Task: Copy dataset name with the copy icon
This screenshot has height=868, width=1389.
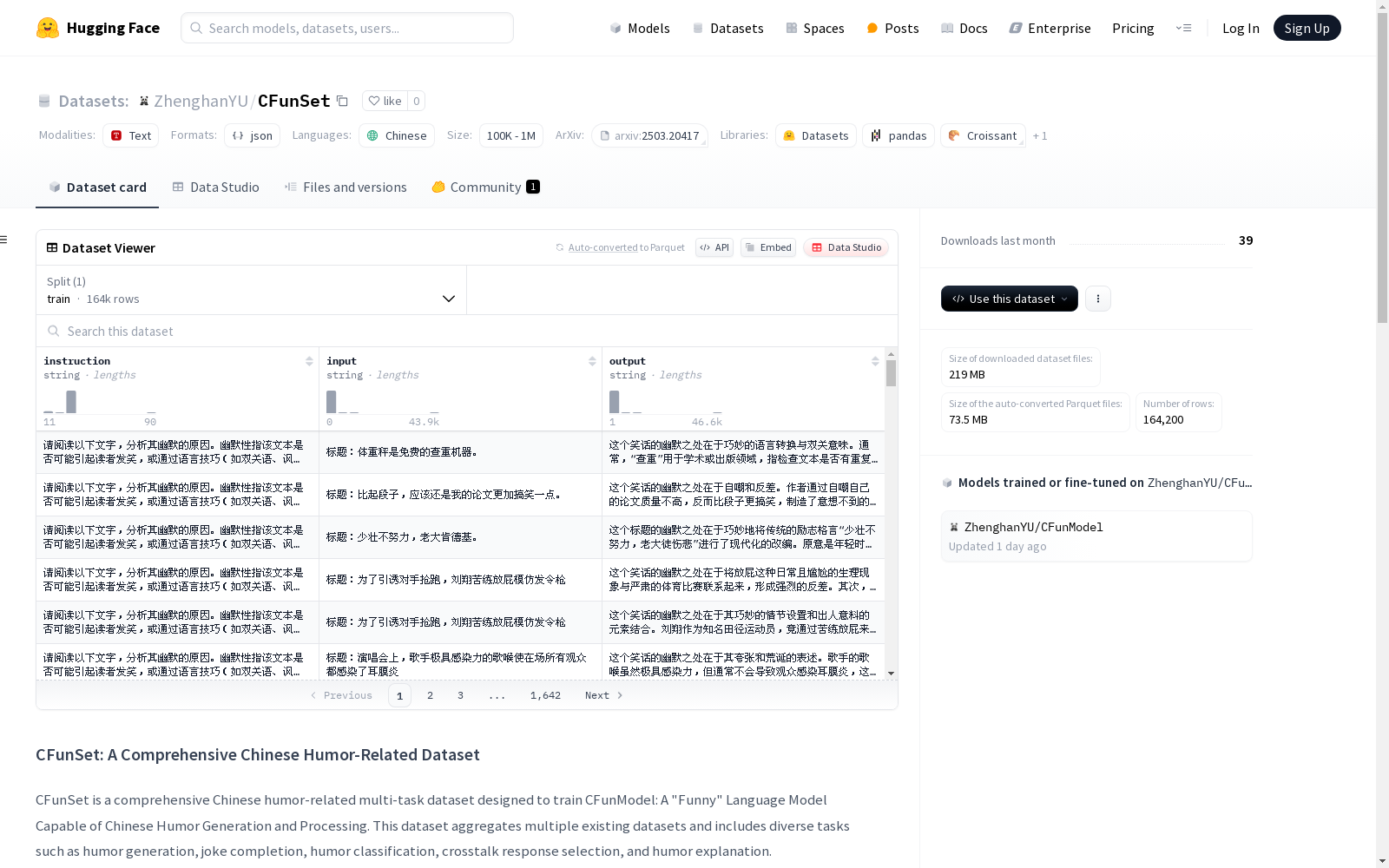Action: 342,102
